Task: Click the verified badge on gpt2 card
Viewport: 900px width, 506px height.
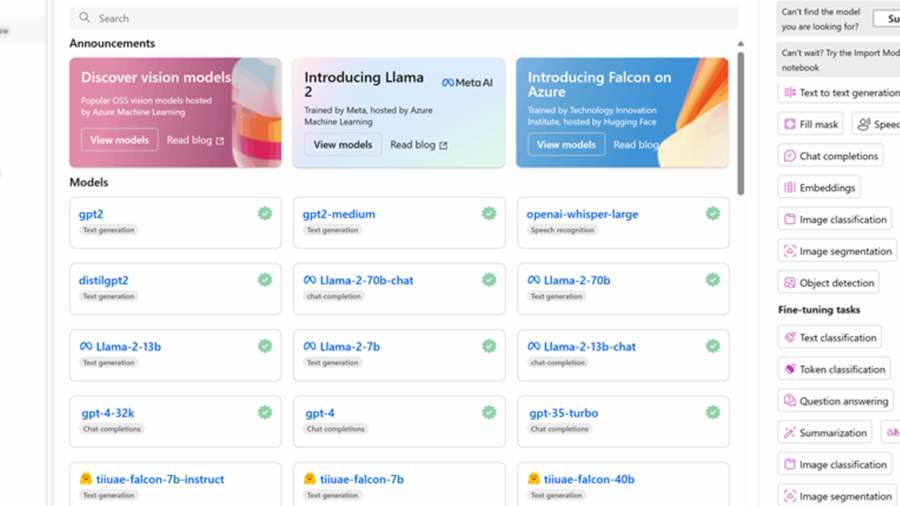Action: coord(265,213)
